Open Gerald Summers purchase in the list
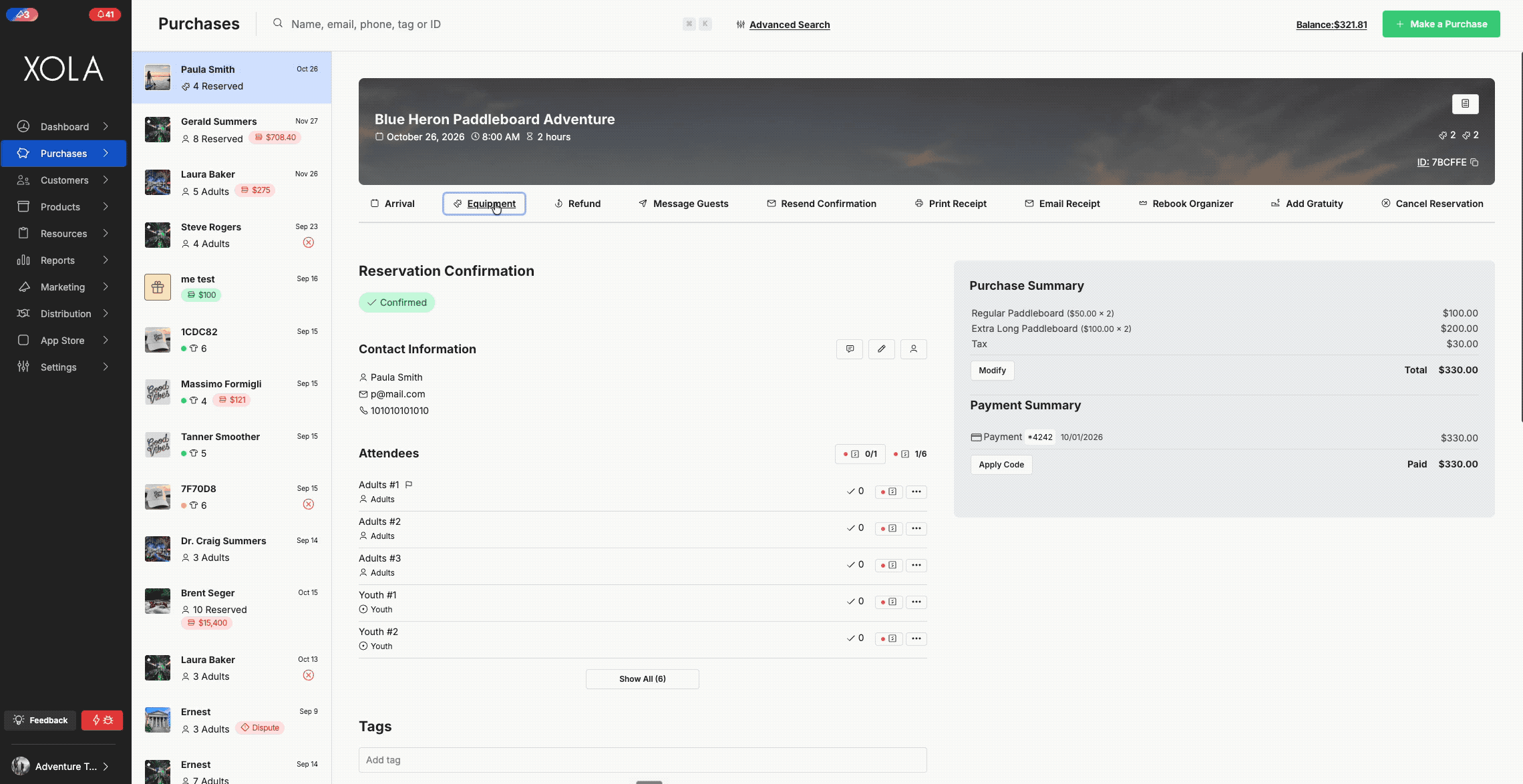Image resolution: width=1523 pixels, height=784 pixels. pyautogui.click(x=231, y=130)
